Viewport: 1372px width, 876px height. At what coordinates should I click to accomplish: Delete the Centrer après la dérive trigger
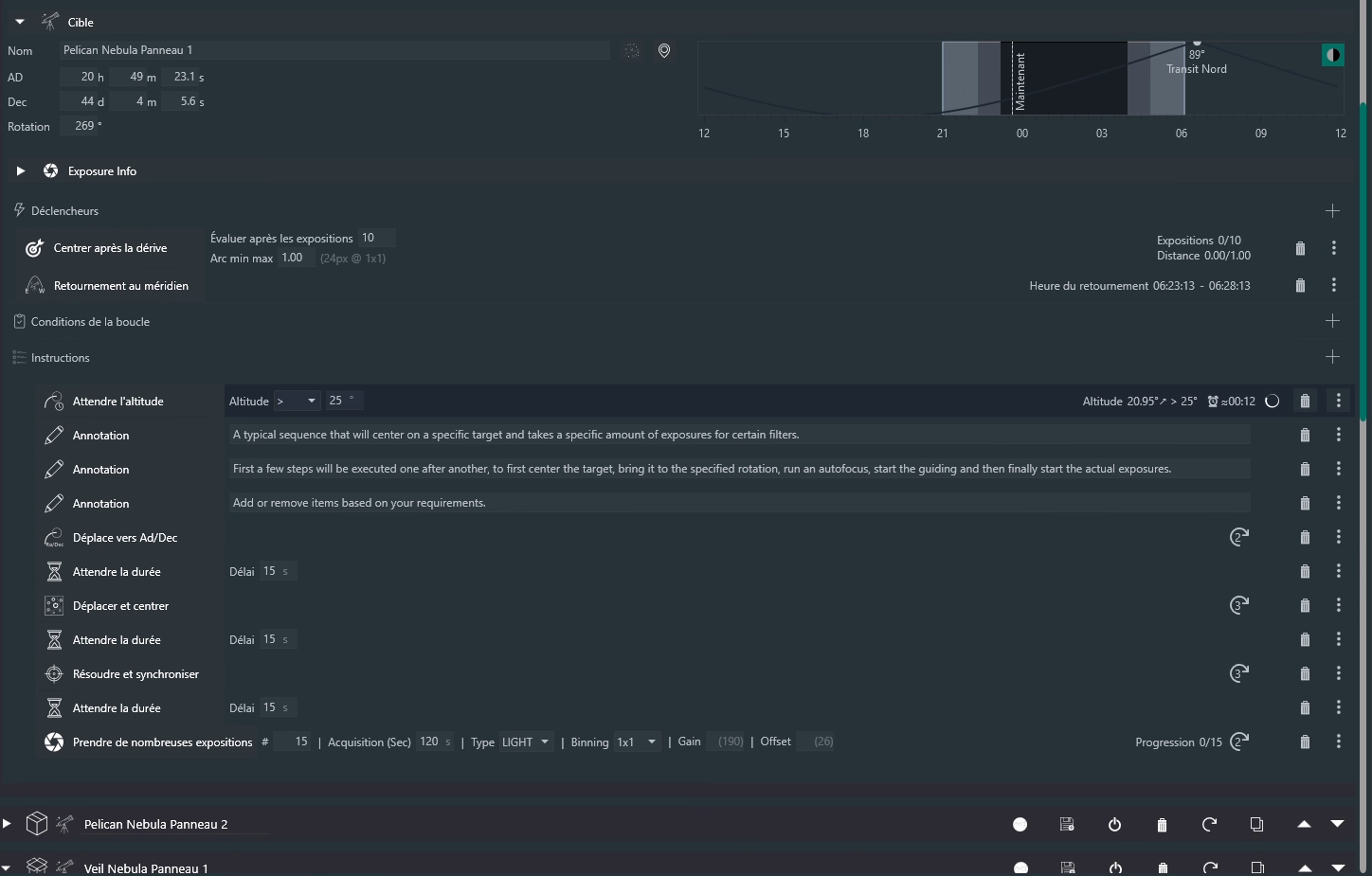point(1300,248)
